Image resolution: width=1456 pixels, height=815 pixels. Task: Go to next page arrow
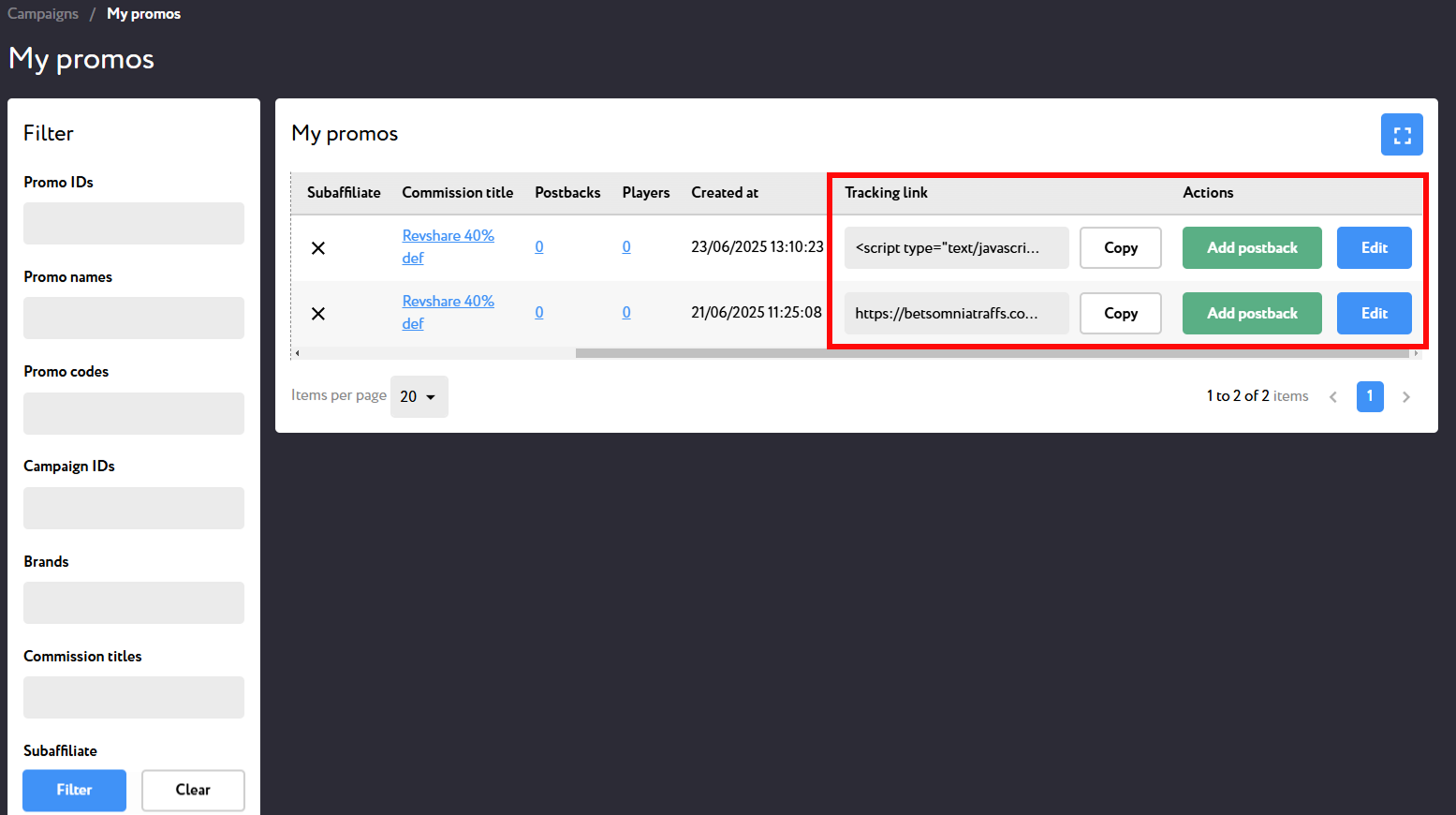tap(1405, 396)
